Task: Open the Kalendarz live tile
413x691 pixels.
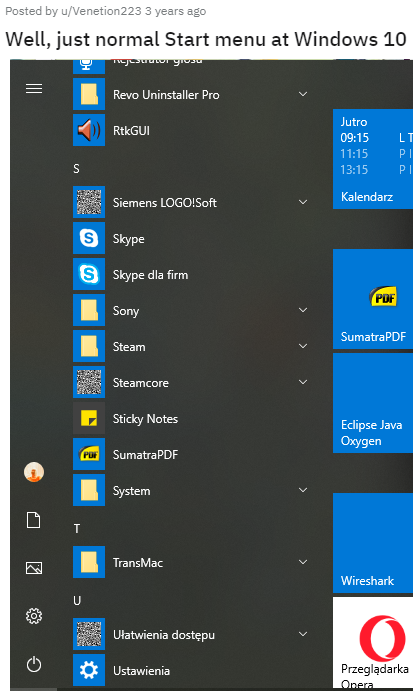Action: [x=373, y=159]
